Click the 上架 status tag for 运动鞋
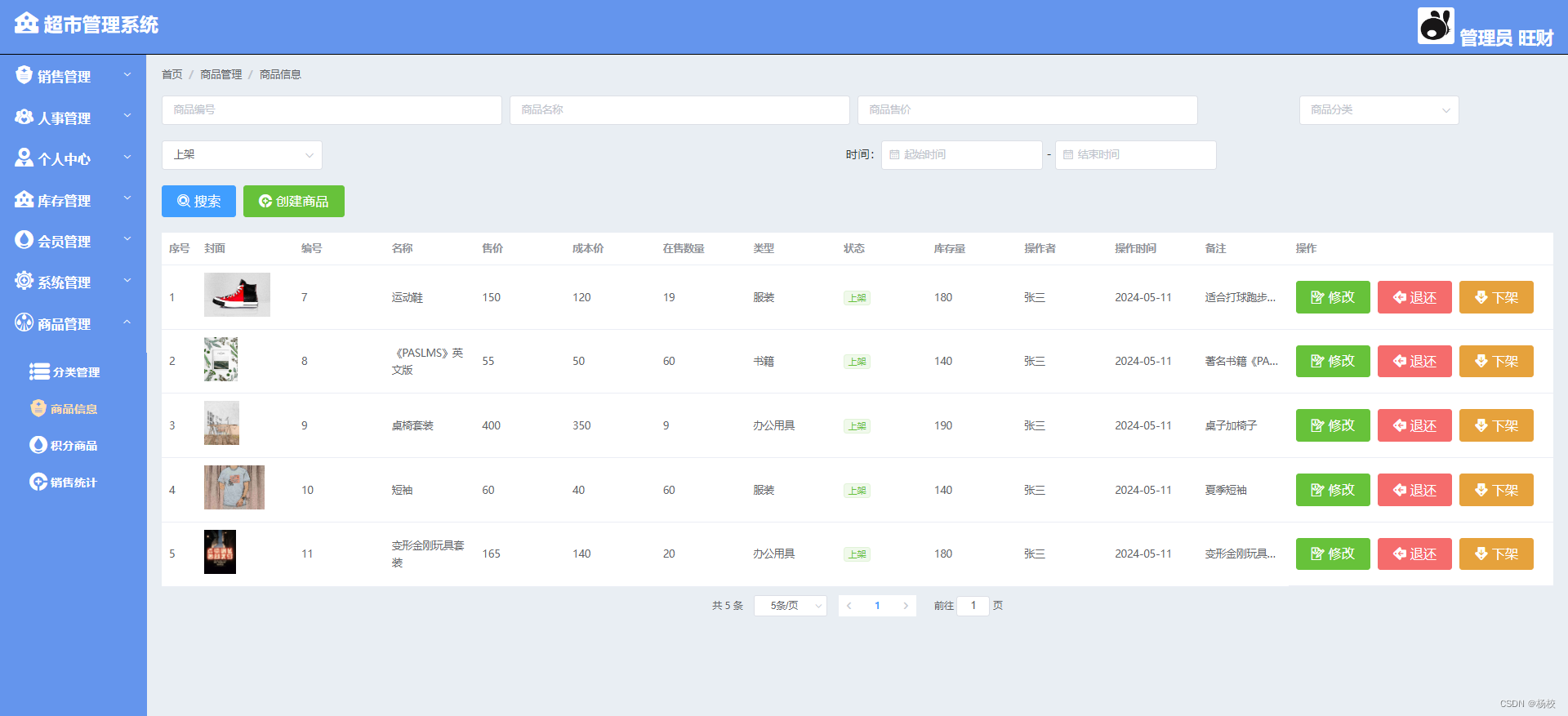This screenshot has height=716, width=1568. pyautogui.click(x=857, y=298)
